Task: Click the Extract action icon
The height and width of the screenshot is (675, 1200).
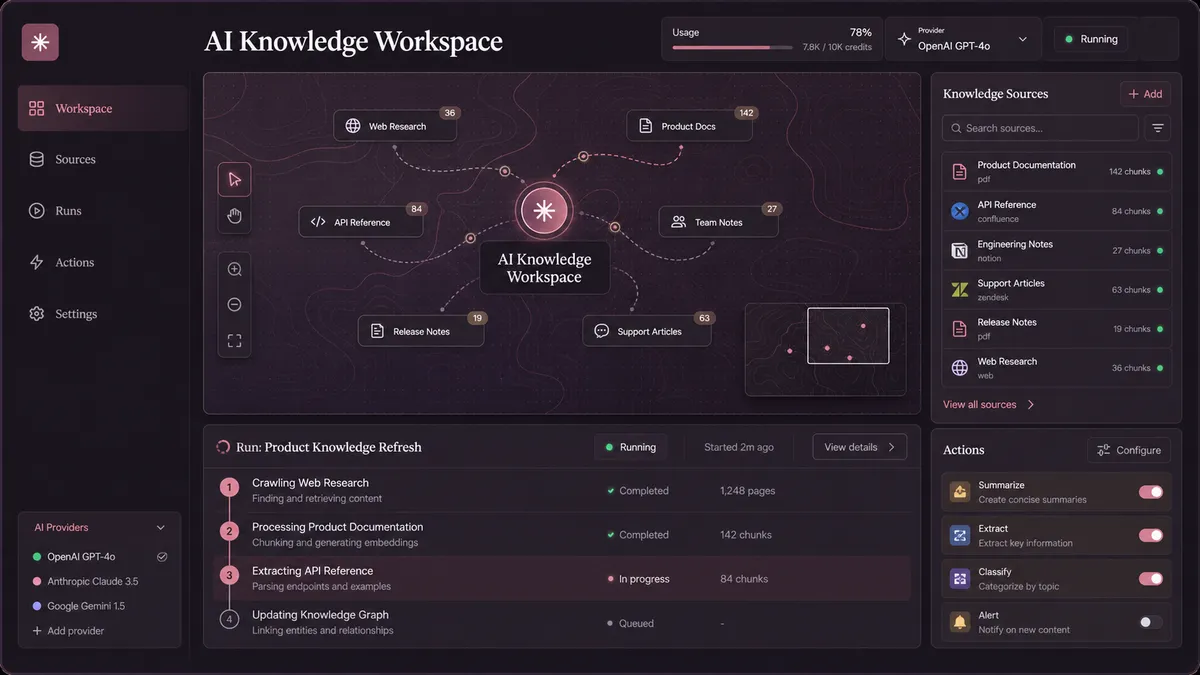Action: [x=960, y=535]
